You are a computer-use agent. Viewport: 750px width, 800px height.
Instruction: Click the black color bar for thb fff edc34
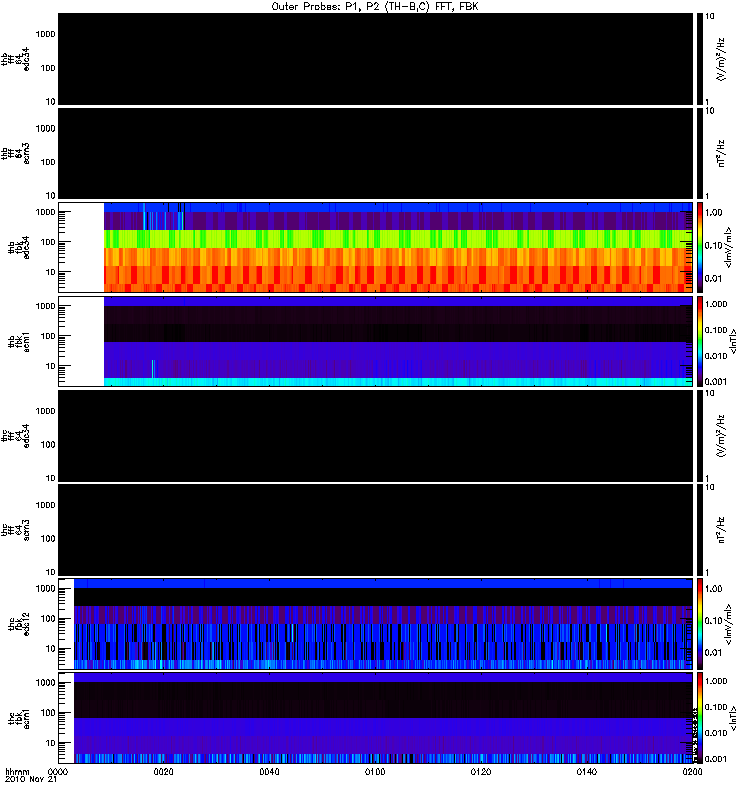pyautogui.click(x=700, y=59)
